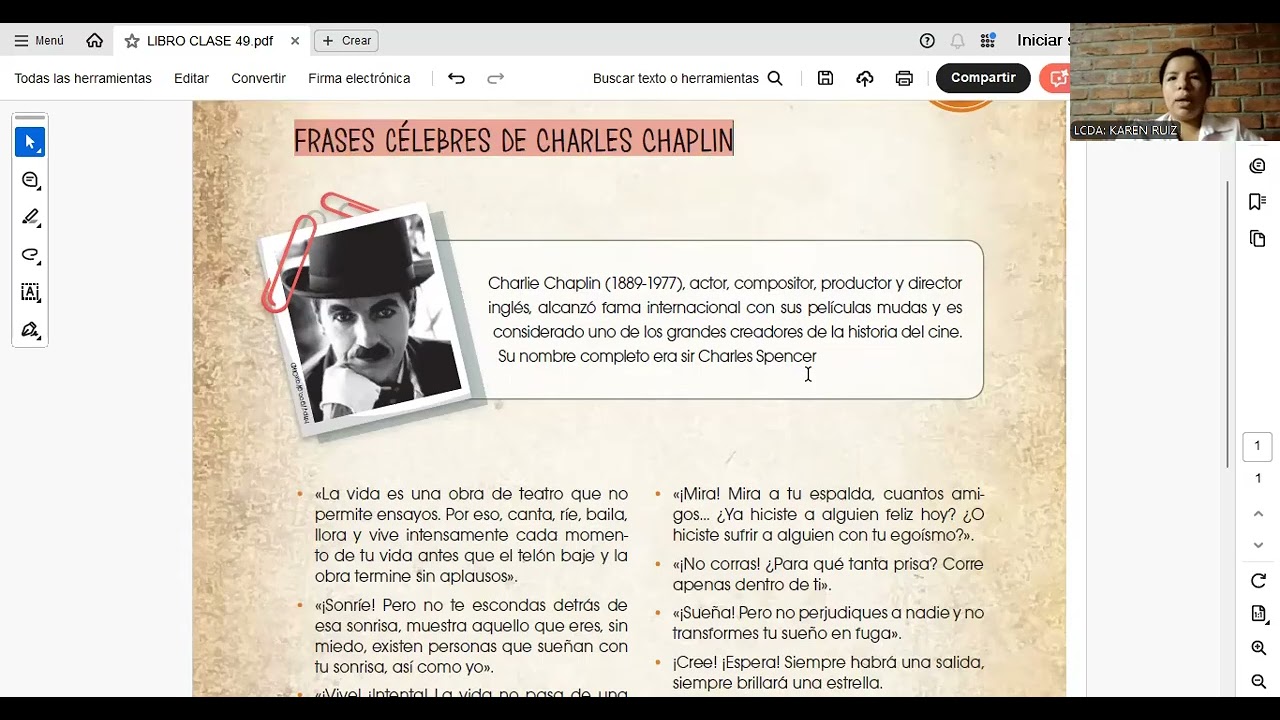Viewport: 1280px width, 720px height.
Task: Click the Crear new tab button
Action: (x=346, y=41)
